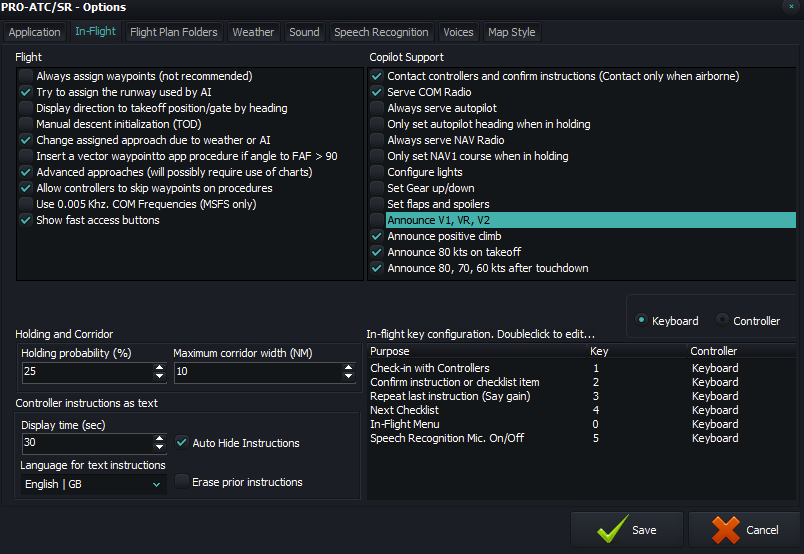Switch to the Sound tab

pyautogui.click(x=304, y=32)
